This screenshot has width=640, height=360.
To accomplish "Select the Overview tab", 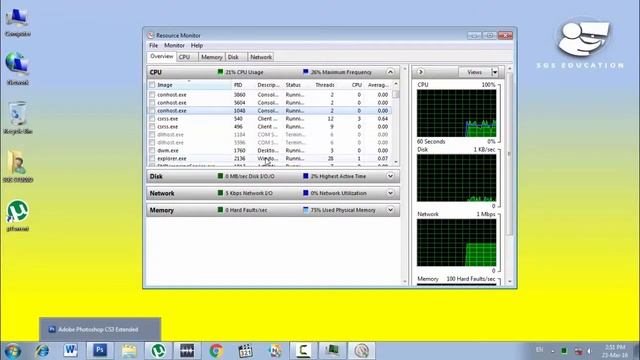I will pyautogui.click(x=162, y=56).
